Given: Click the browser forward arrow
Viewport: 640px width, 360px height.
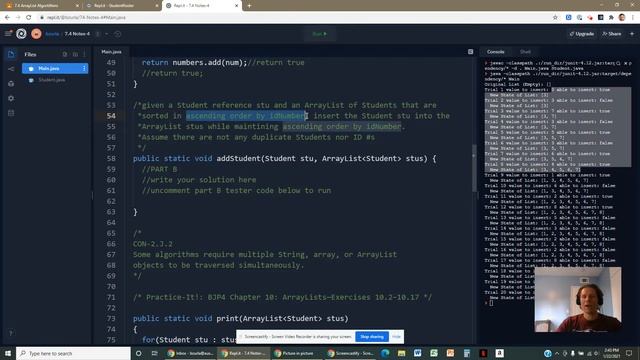Looking at the screenshot, I should [x=18, y=18].
